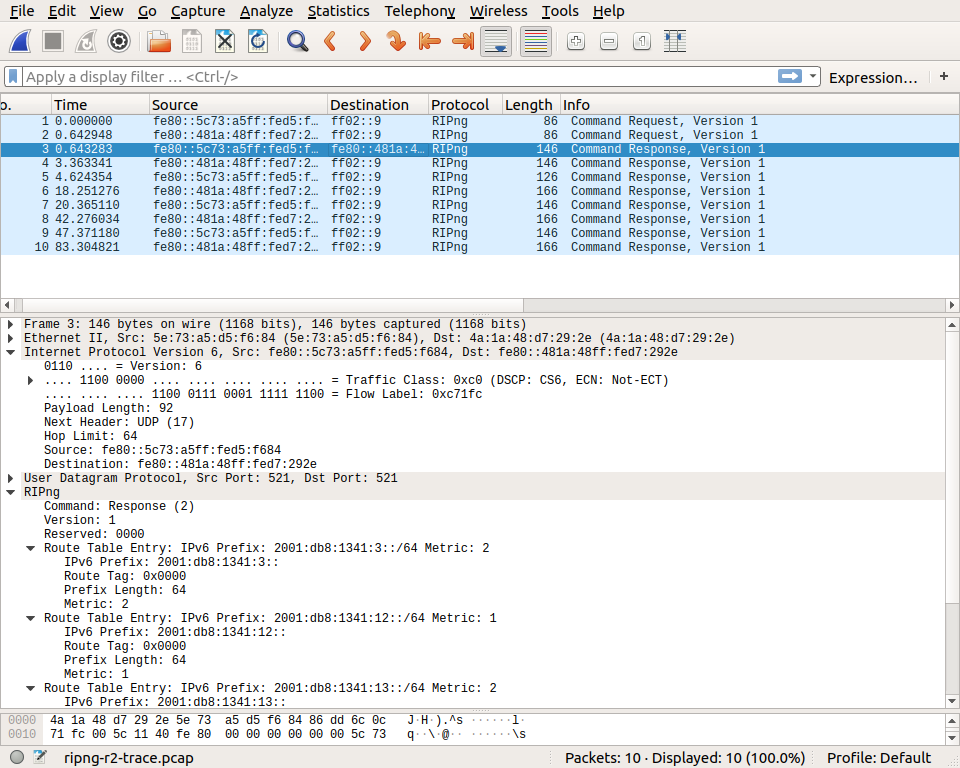Viewport: 960px width, 768px height.
Task: Zoom out of packet text
Action: tap(609, 42)
